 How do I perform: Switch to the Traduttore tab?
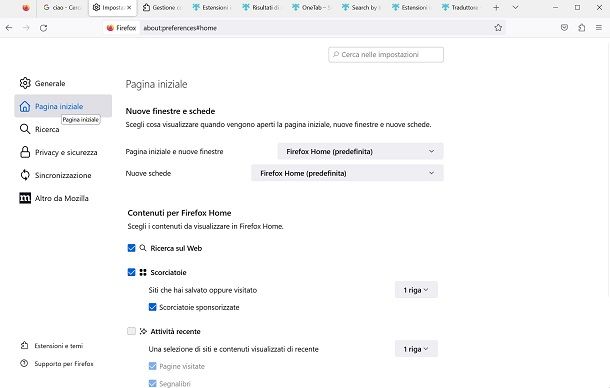coord(462,7)
